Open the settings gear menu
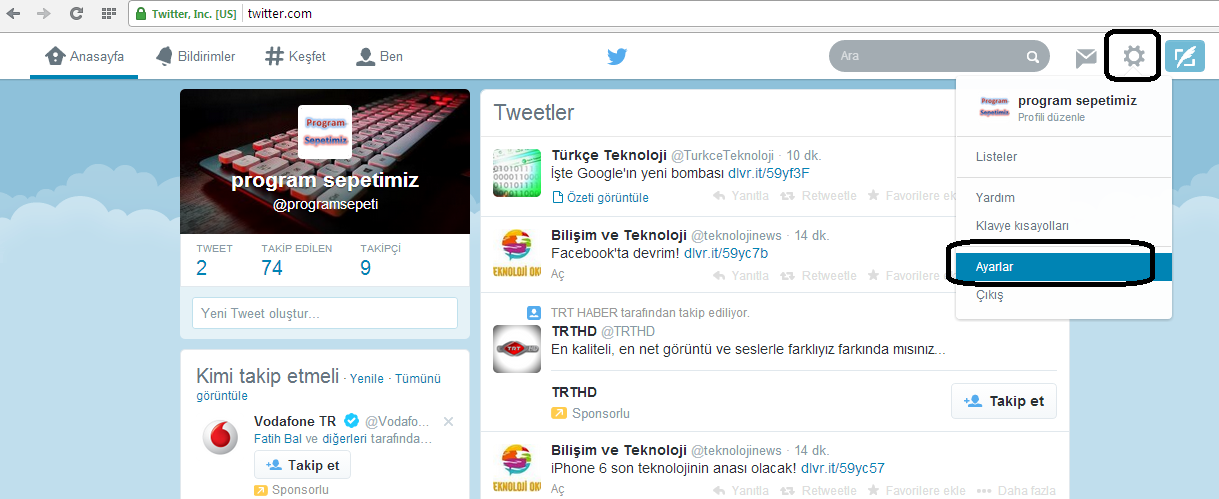Screen dimensions: 1219x499 click(1133, 56)
